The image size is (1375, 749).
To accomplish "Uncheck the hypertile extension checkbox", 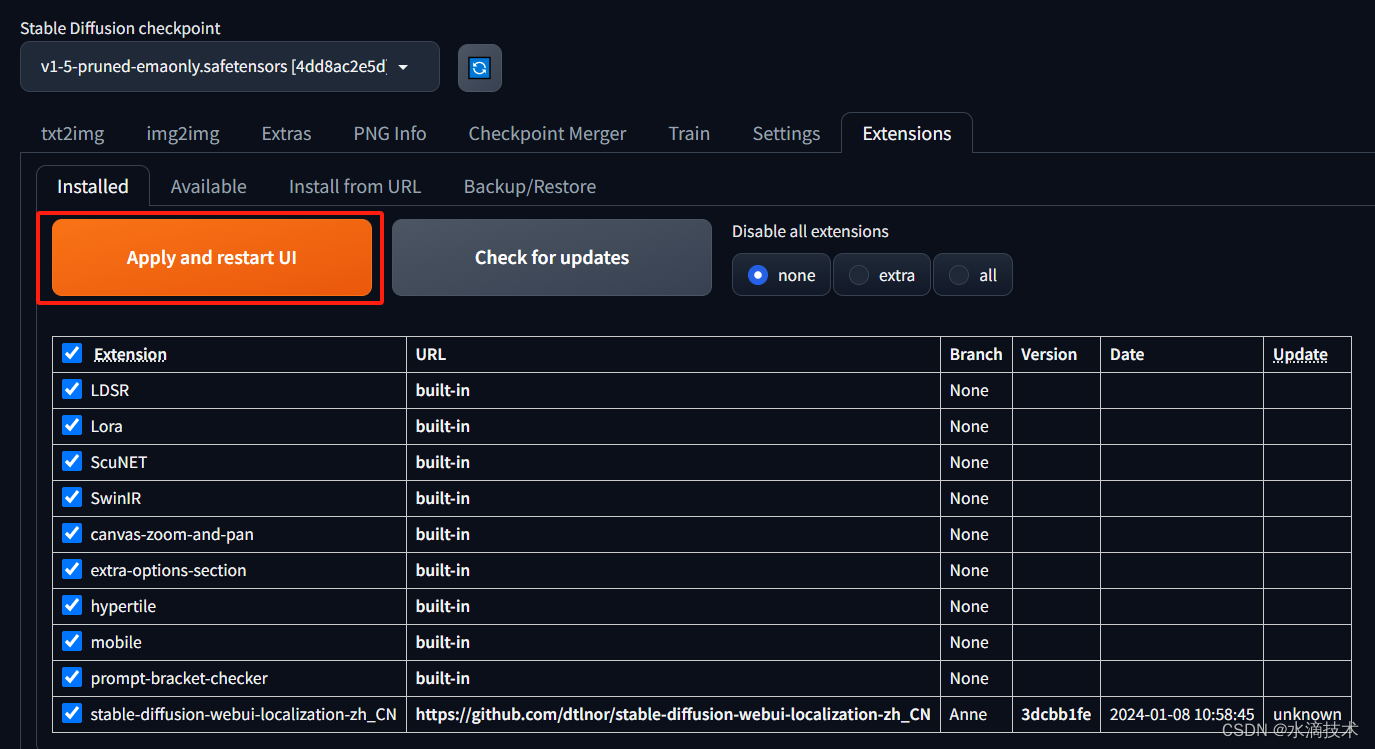I will point(72,605).
